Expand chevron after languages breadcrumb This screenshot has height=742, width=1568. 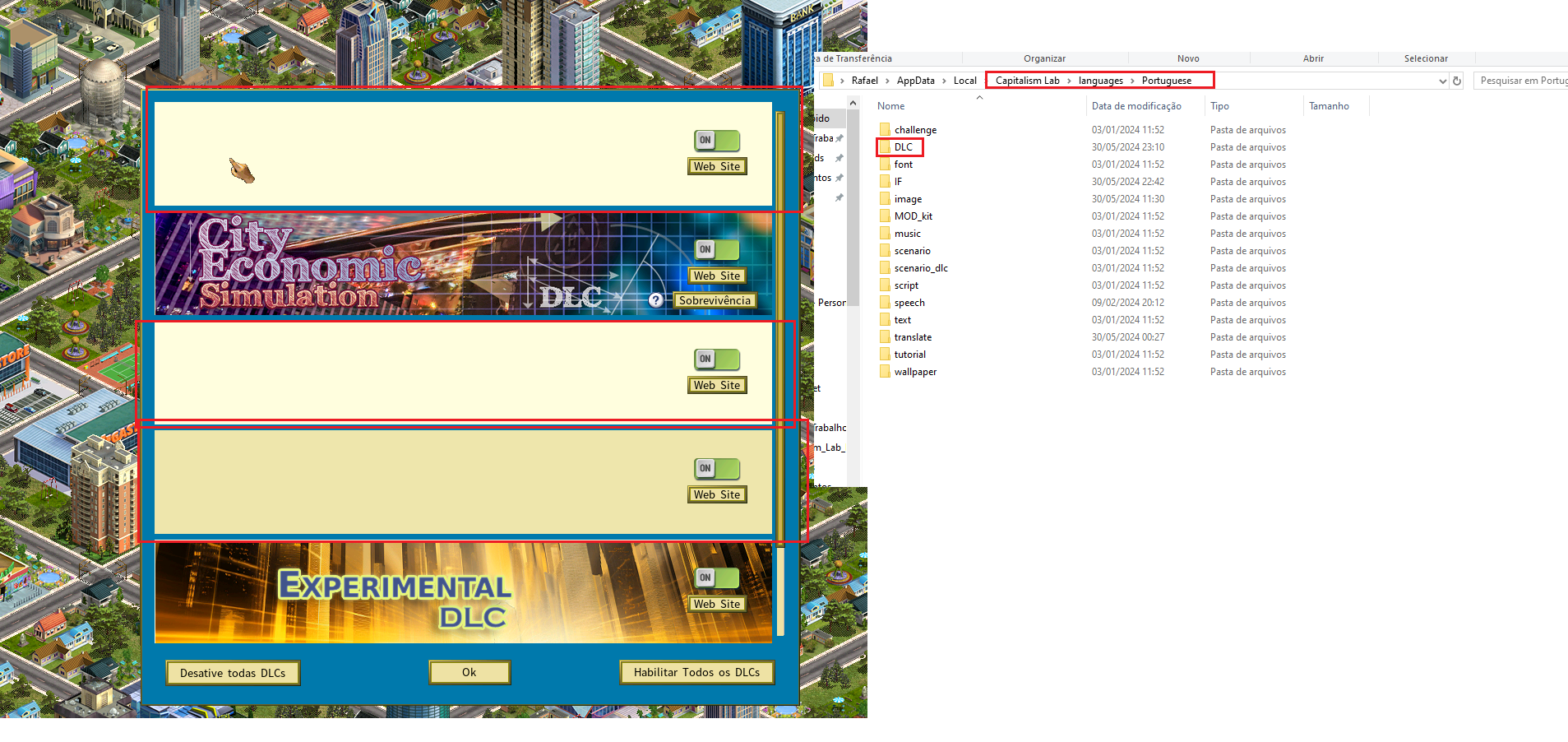1132,81
